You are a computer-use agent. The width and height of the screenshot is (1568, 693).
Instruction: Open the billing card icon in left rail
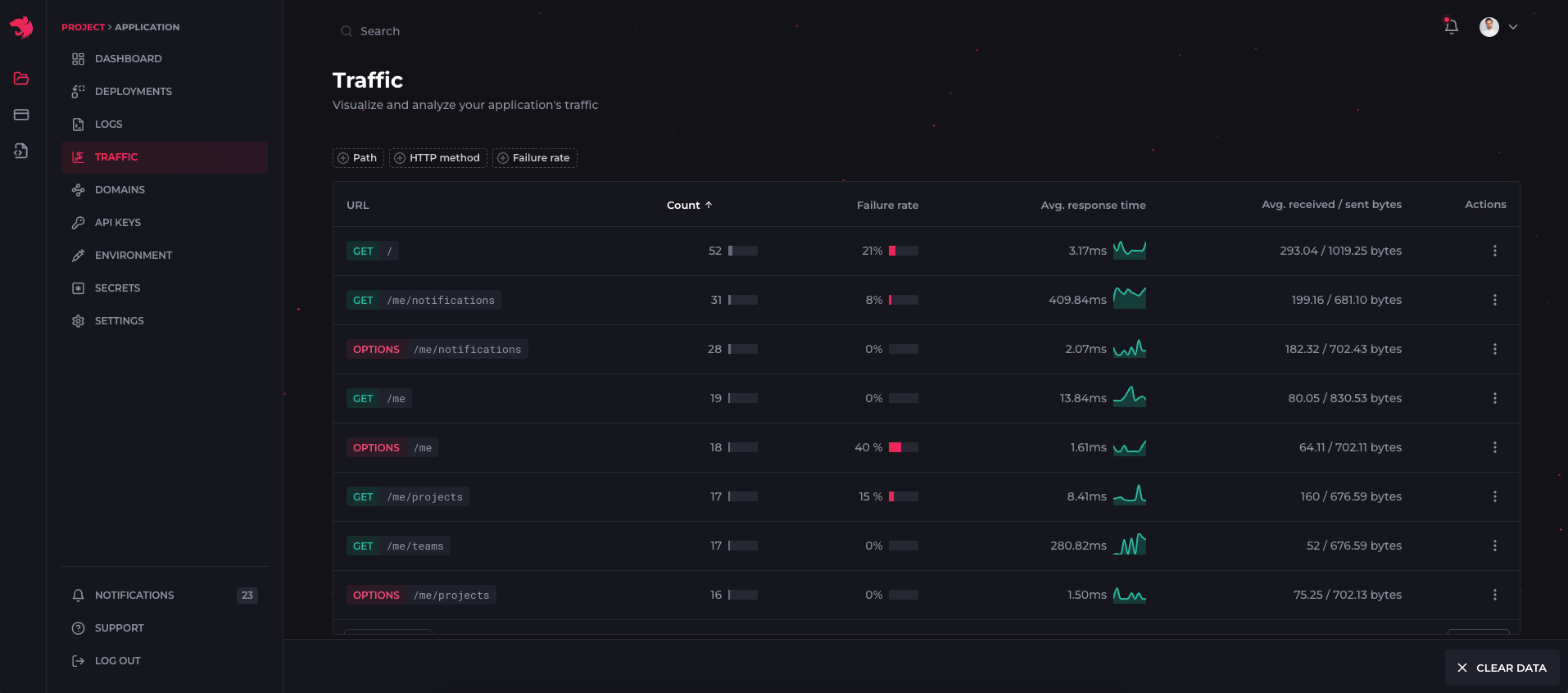coord(21,115)
